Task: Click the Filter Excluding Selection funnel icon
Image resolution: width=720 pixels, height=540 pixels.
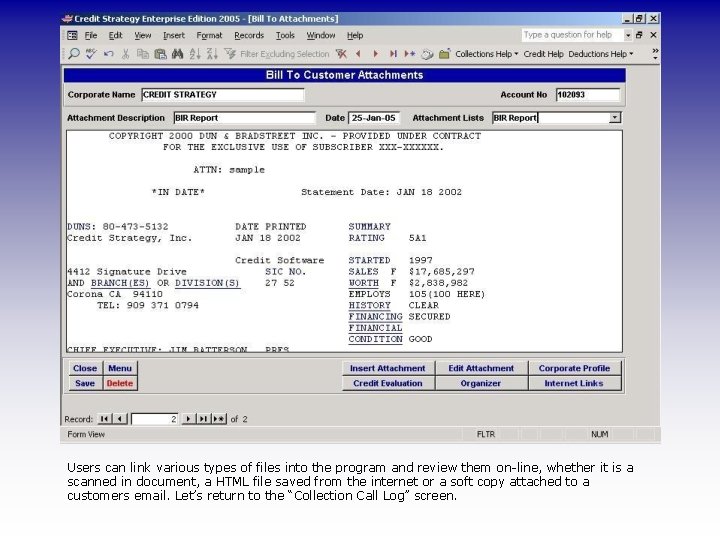Action: point(230,54)
